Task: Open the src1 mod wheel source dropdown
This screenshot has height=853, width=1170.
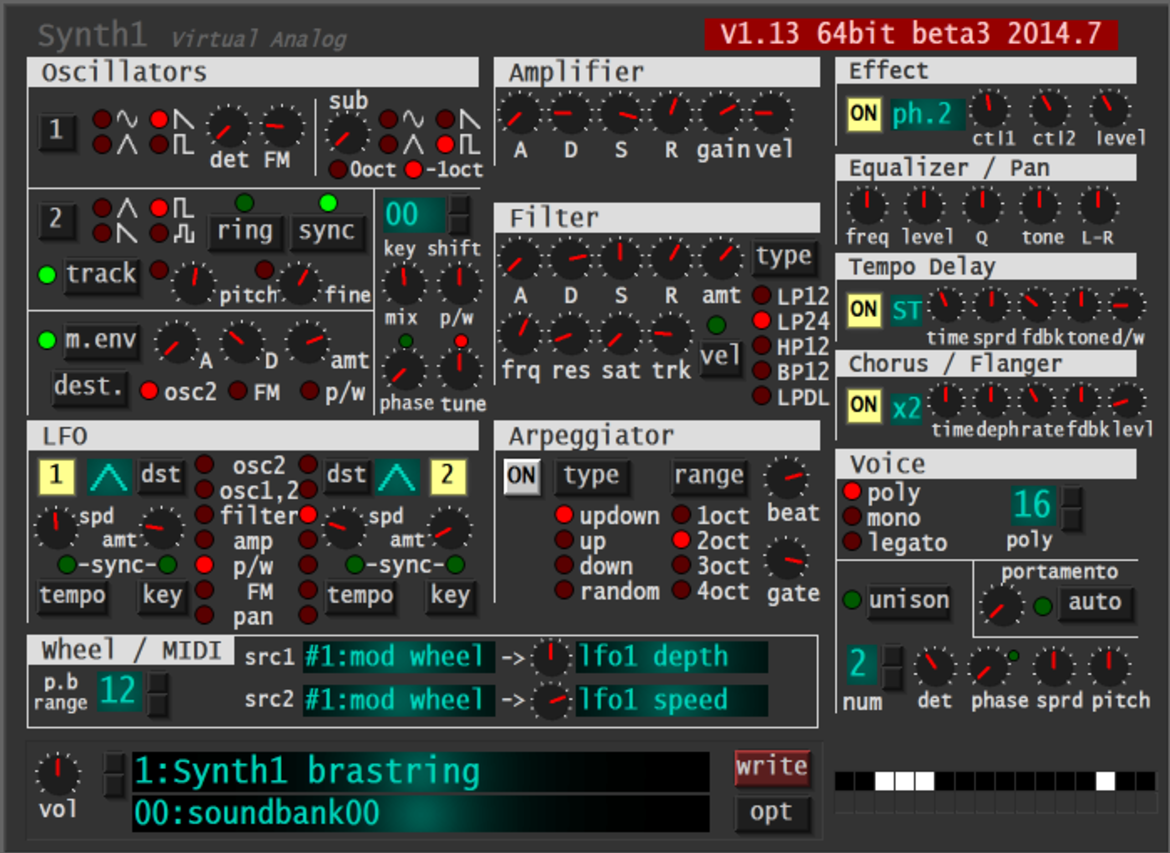Action: [398, 657]
